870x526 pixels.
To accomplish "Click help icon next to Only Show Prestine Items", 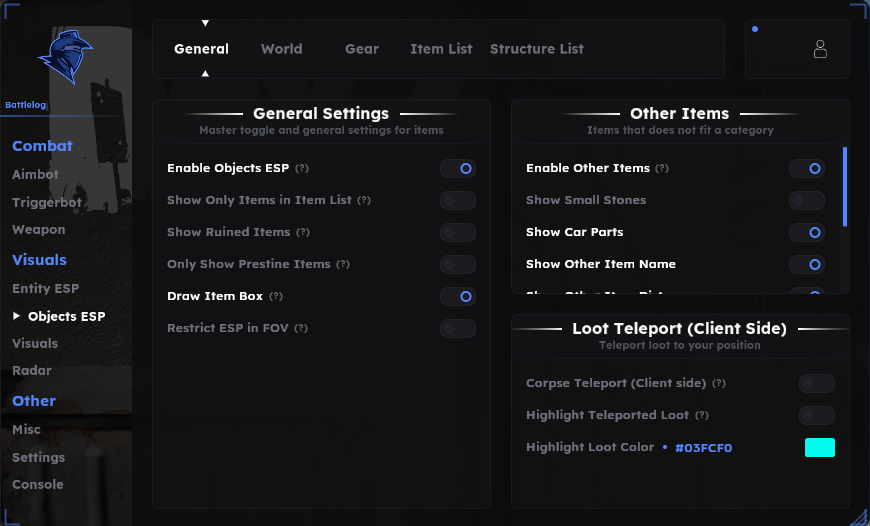I will tap(343, 264).
